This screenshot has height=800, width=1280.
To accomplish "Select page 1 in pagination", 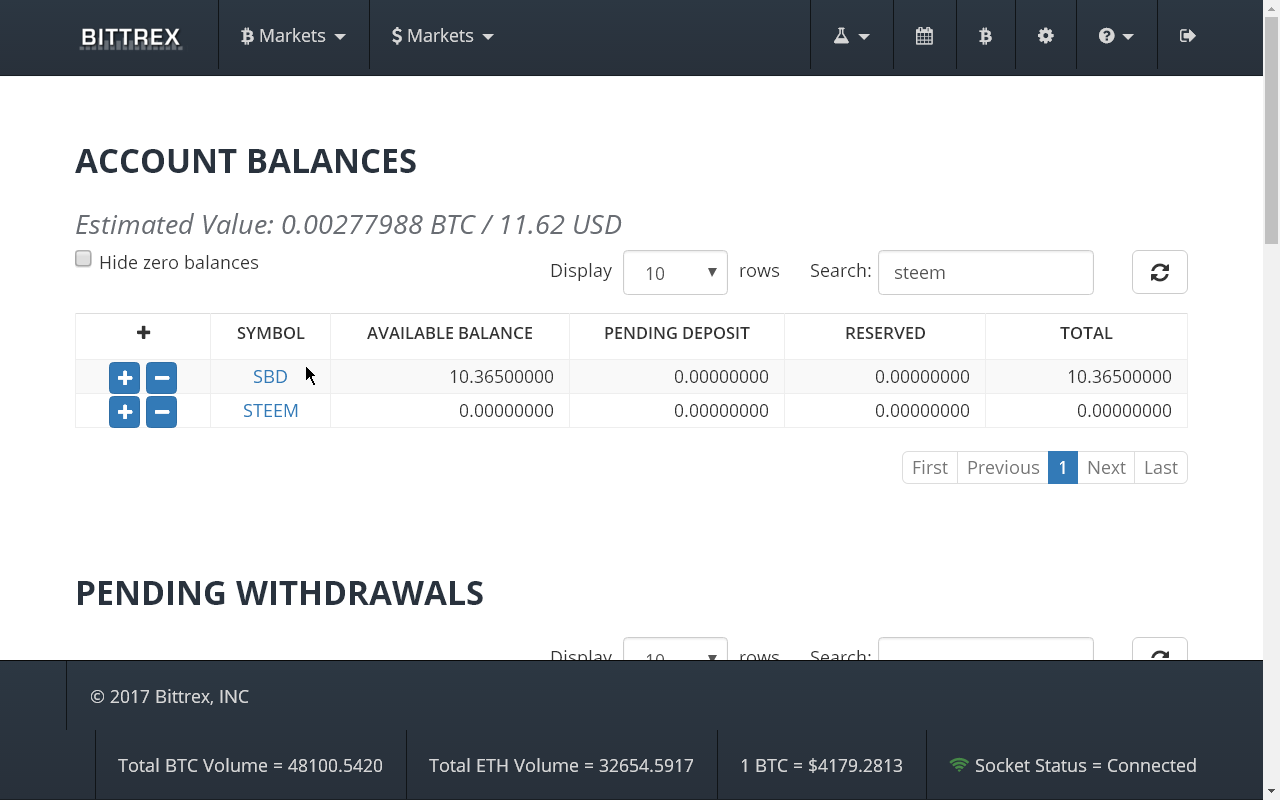I will click(x=1063, y=468).
